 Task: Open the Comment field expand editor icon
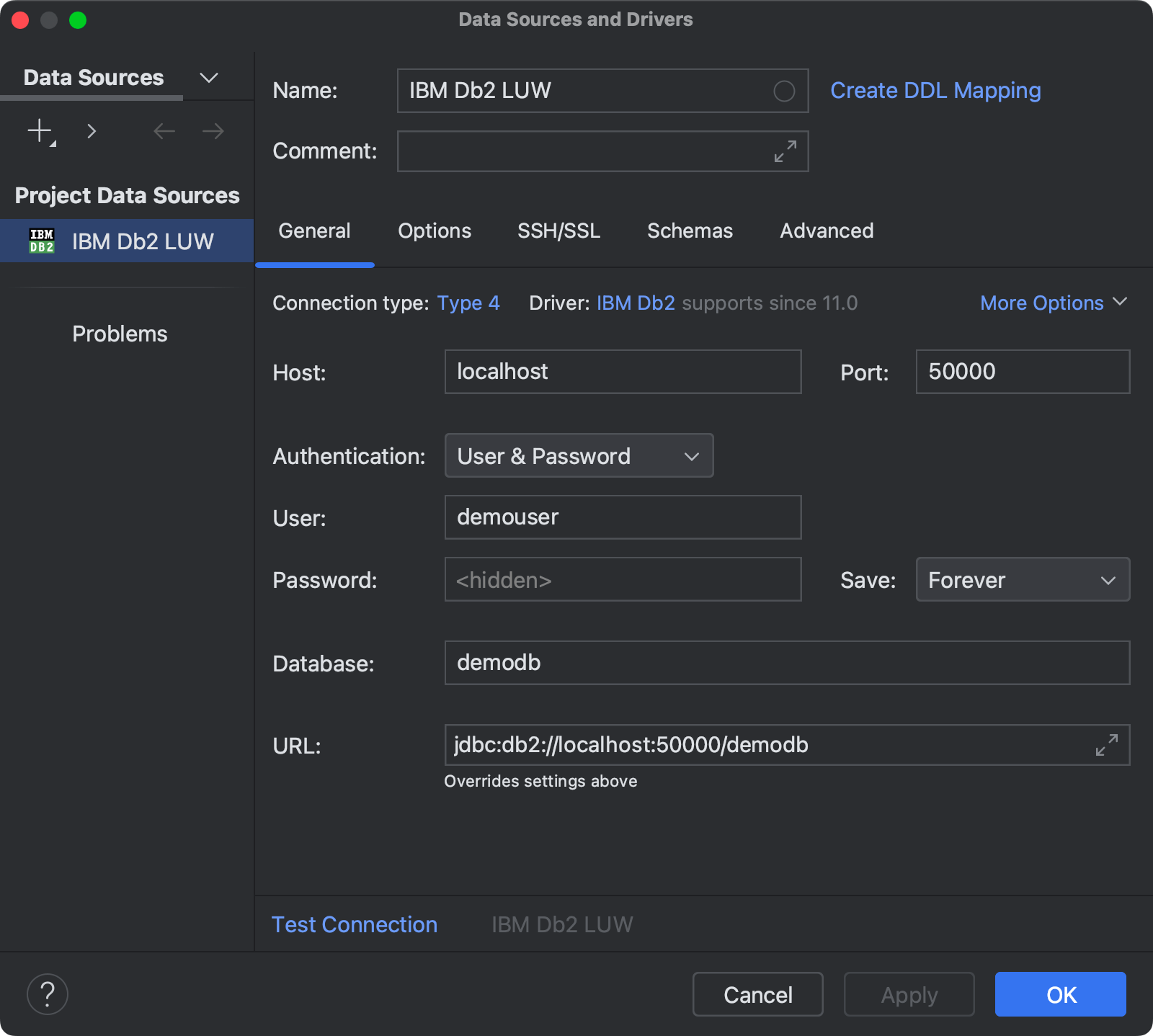[785, 151]
